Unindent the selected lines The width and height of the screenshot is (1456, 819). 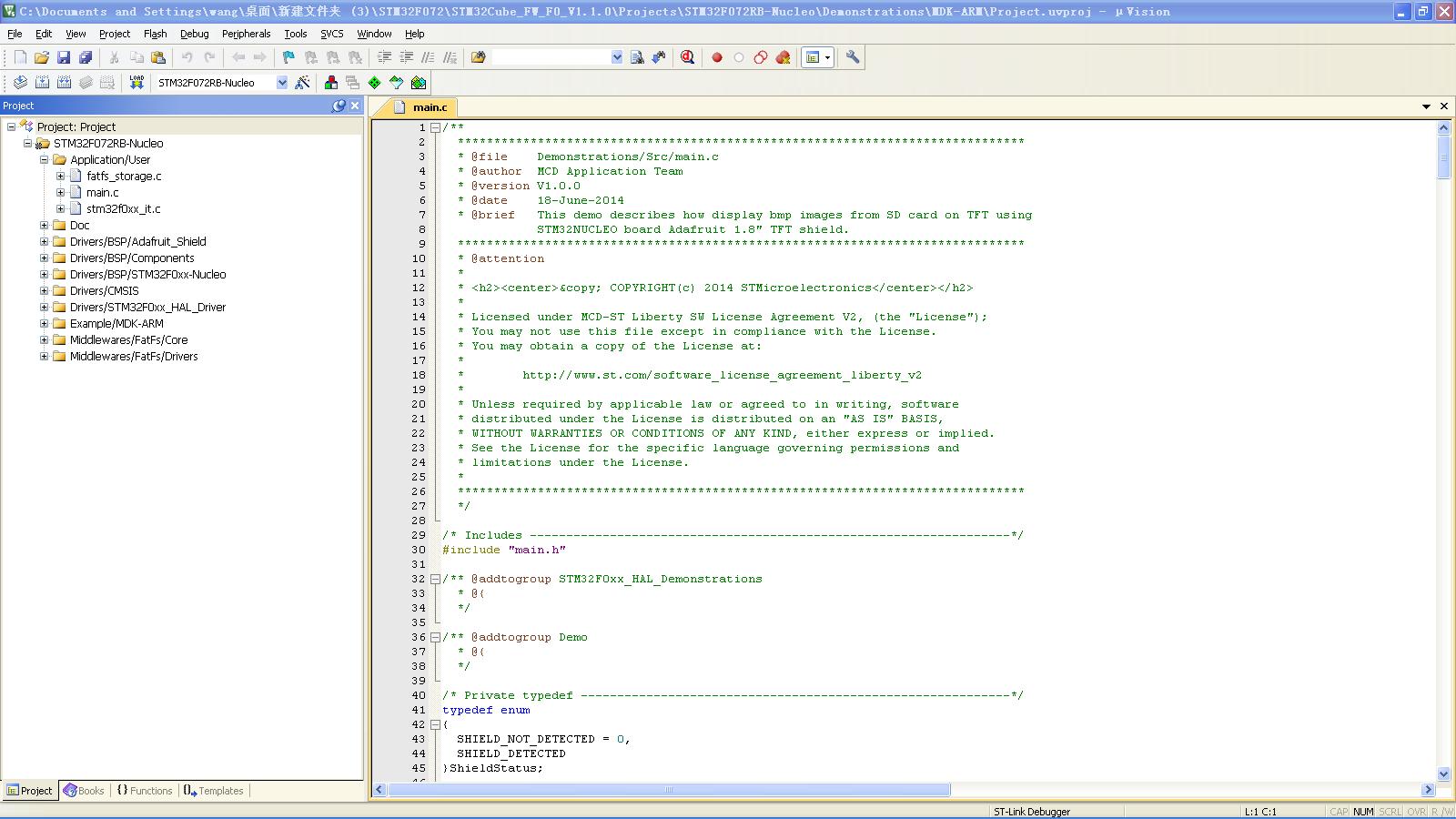pyautogui.click(x=406, y=57)
